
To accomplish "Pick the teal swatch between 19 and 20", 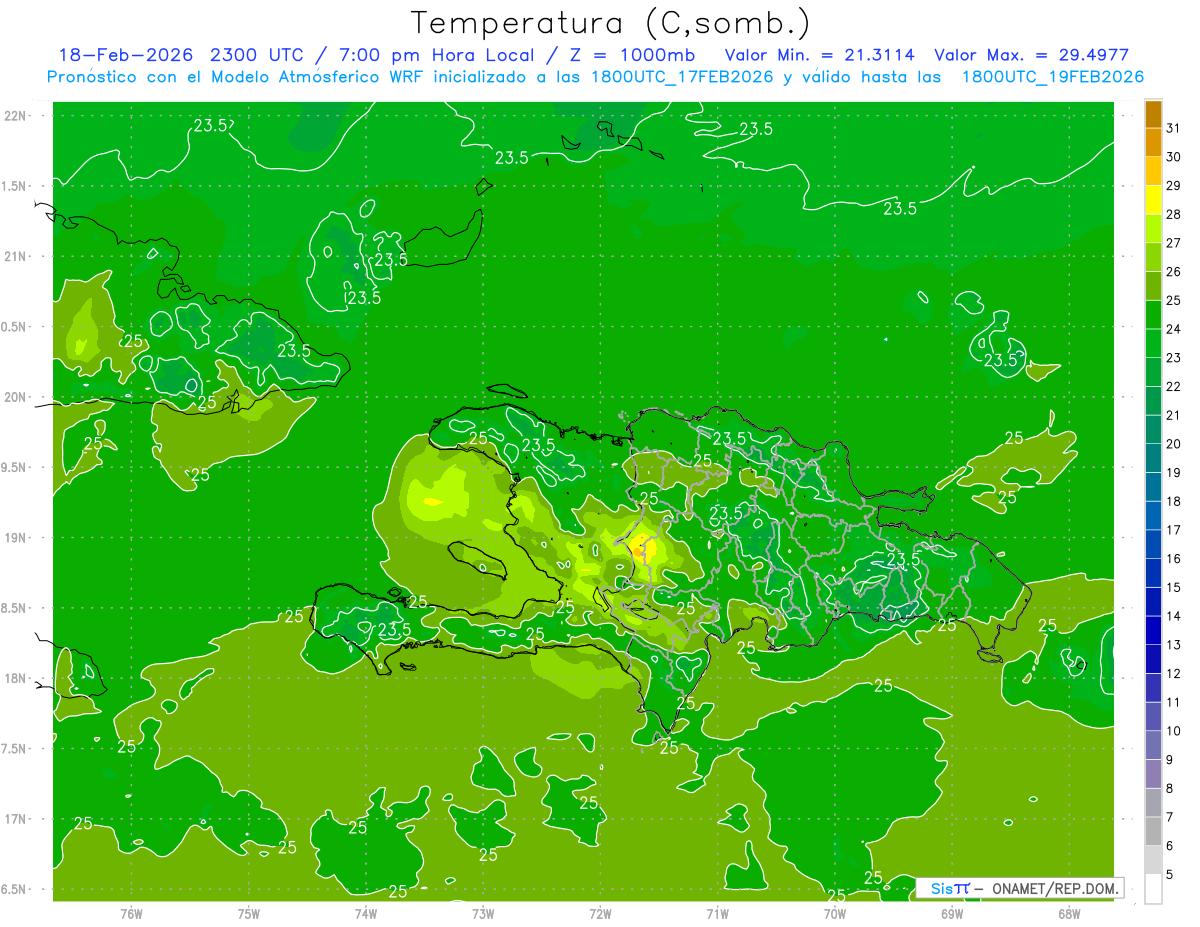I will 1153,458.
